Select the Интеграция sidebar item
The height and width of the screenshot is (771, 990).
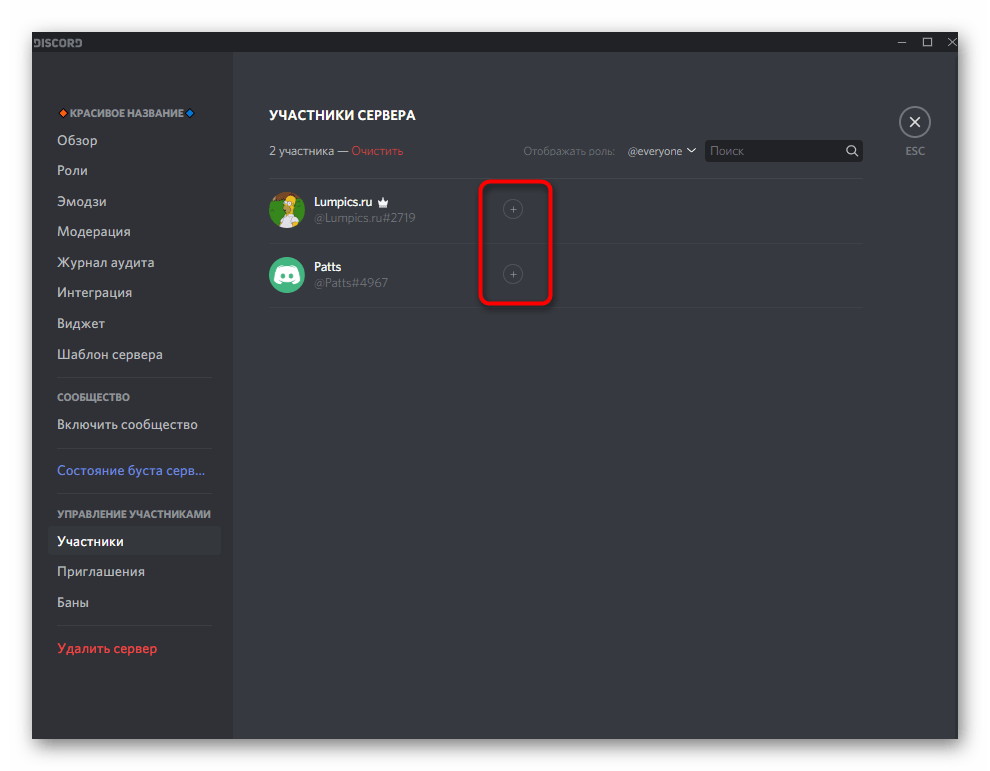[95, 292]
